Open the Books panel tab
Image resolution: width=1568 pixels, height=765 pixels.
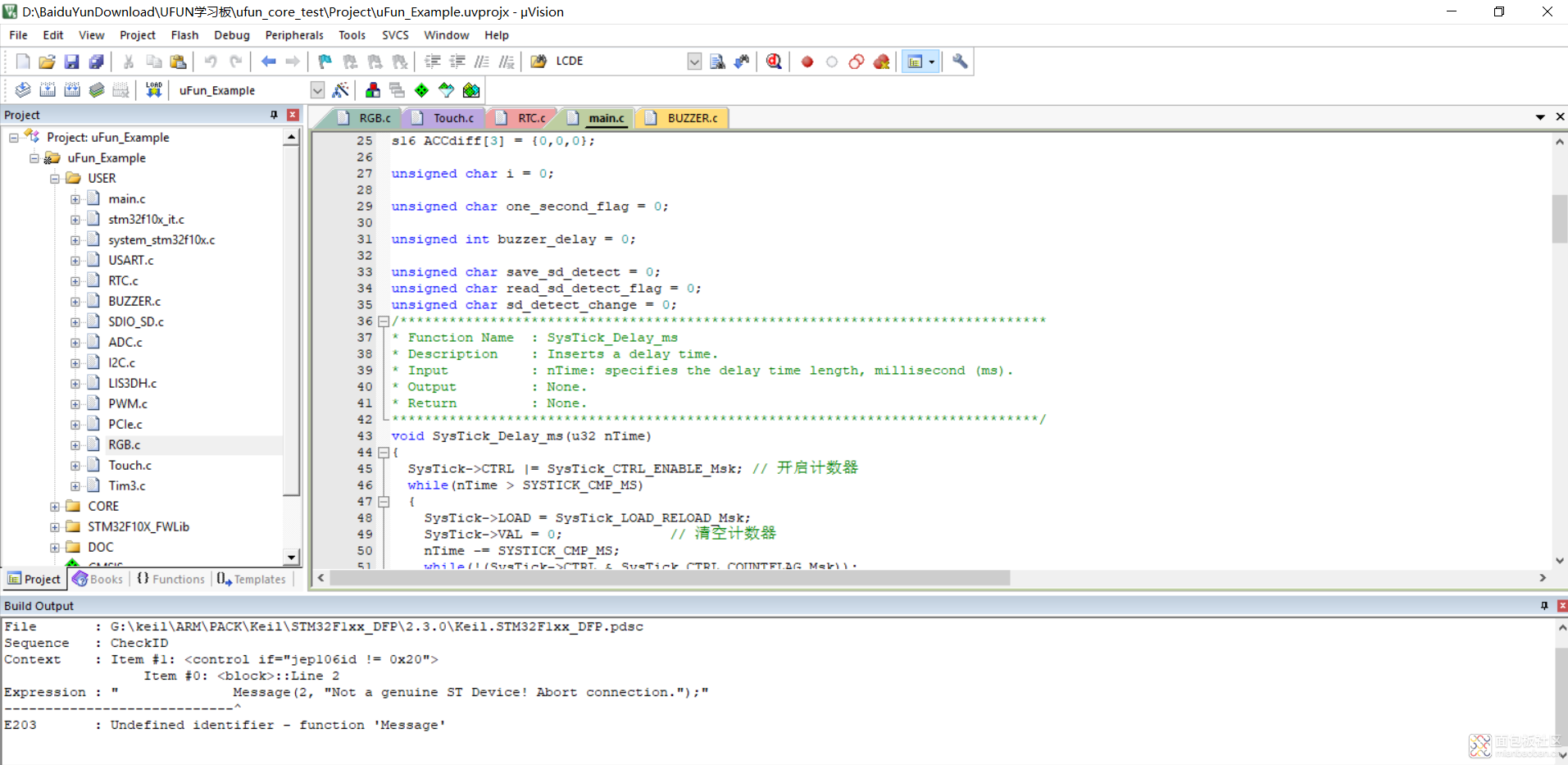click(x=98, y=579)
